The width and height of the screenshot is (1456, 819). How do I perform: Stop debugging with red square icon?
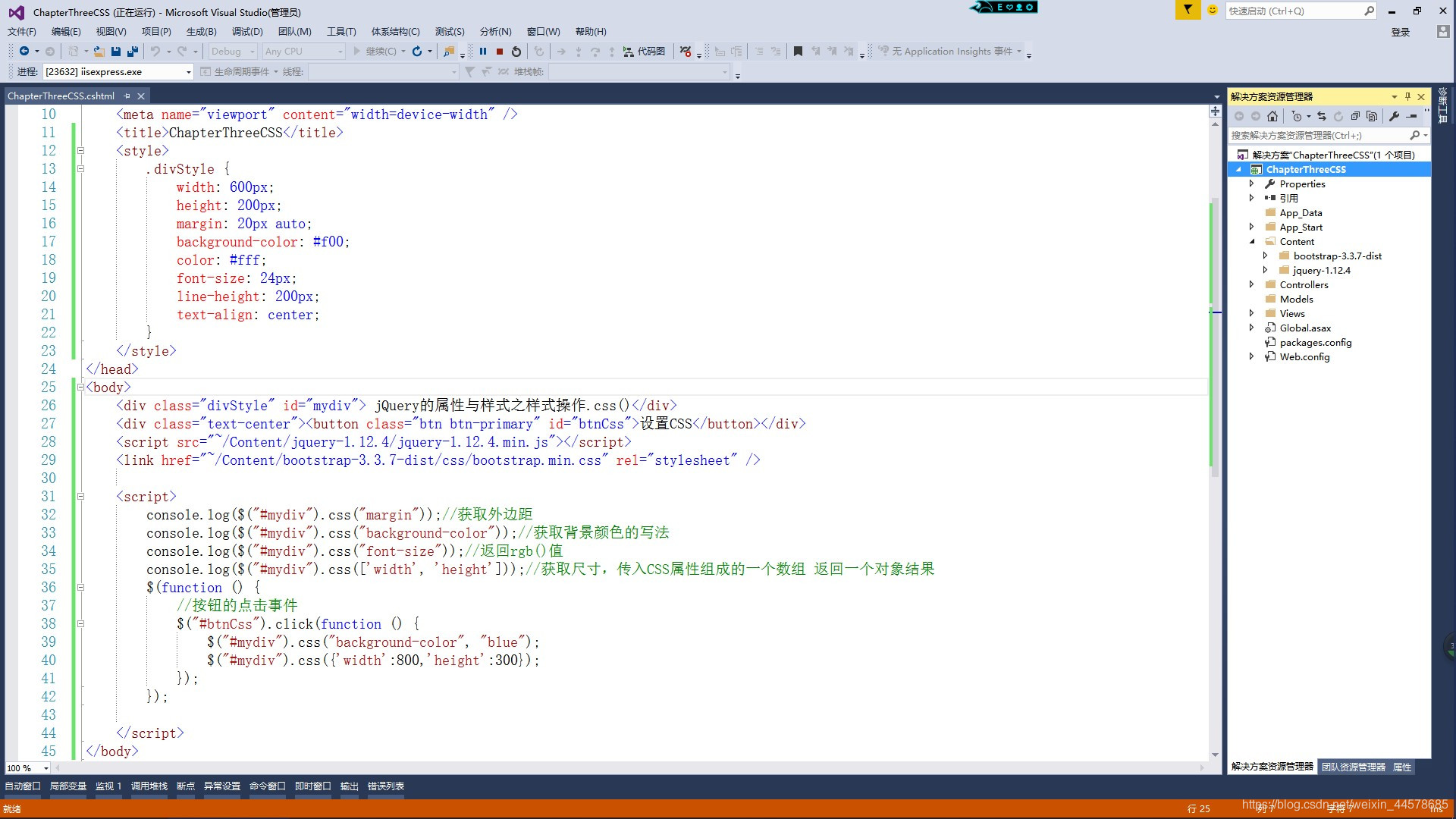click(x=500, y=51)
